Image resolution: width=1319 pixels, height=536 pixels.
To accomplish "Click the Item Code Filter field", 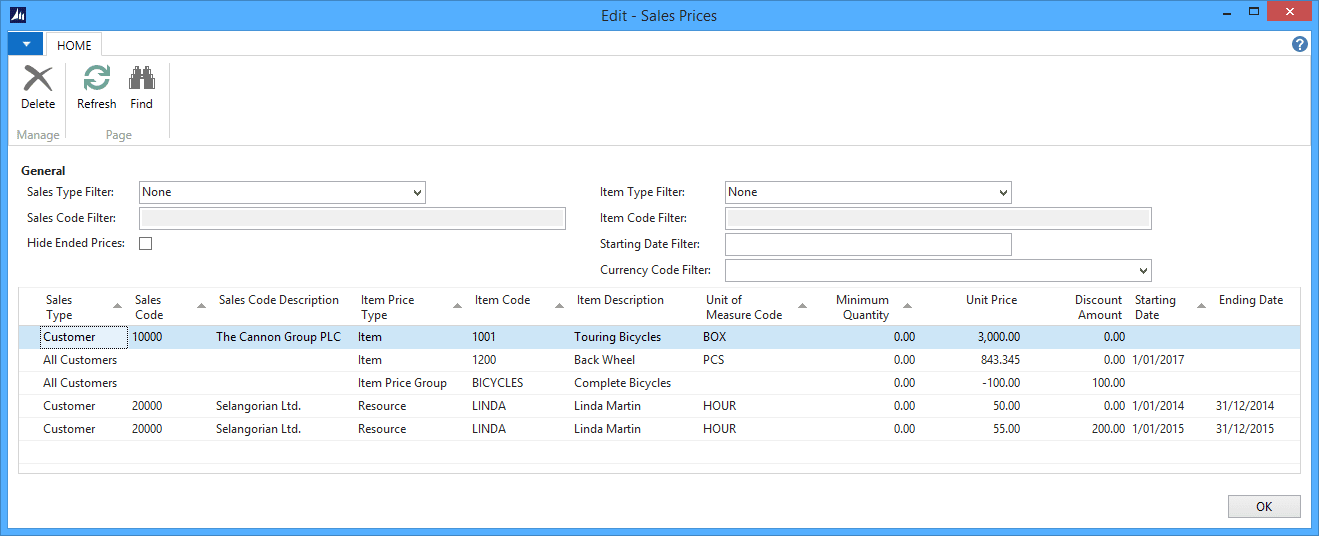I will pos(938,218).
